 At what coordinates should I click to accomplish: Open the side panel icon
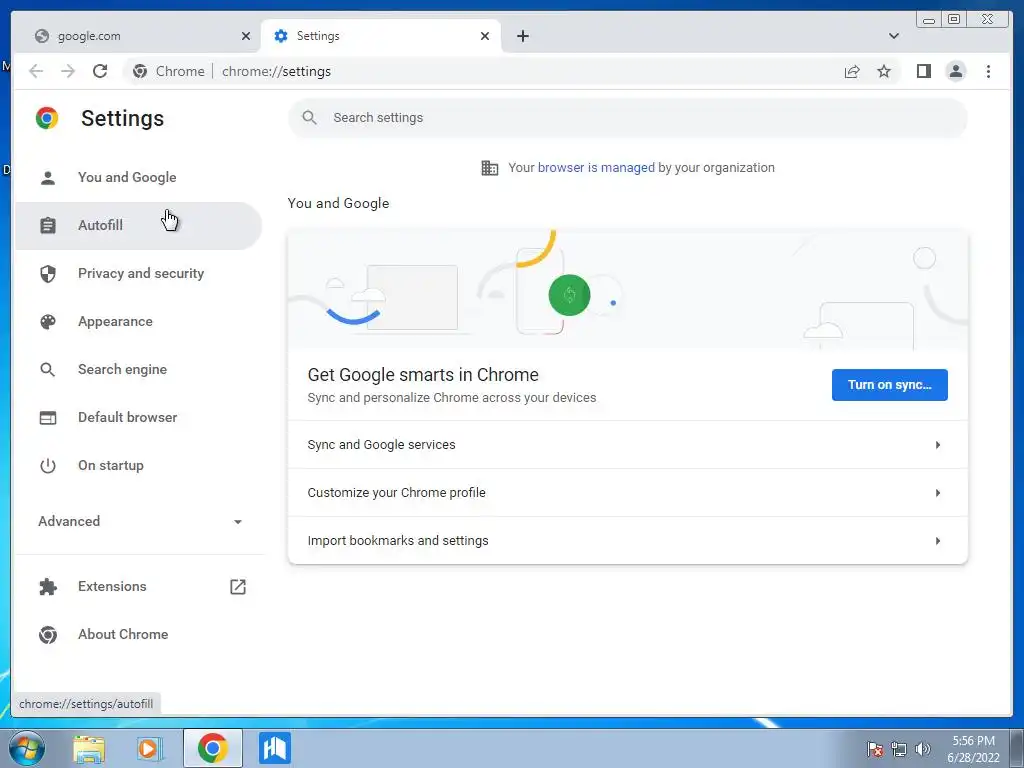[x=923, y=71]
